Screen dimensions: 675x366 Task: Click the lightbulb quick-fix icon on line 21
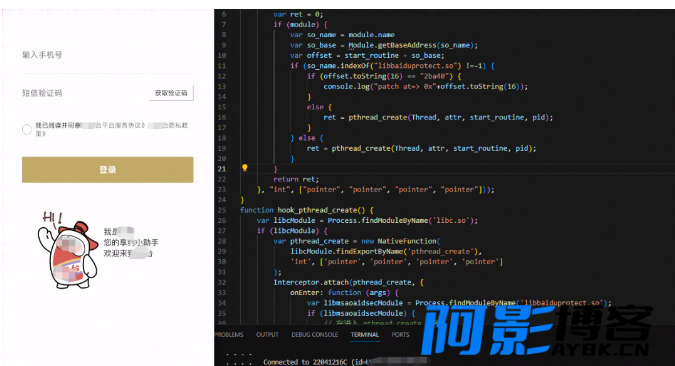(x=245, y=168)
